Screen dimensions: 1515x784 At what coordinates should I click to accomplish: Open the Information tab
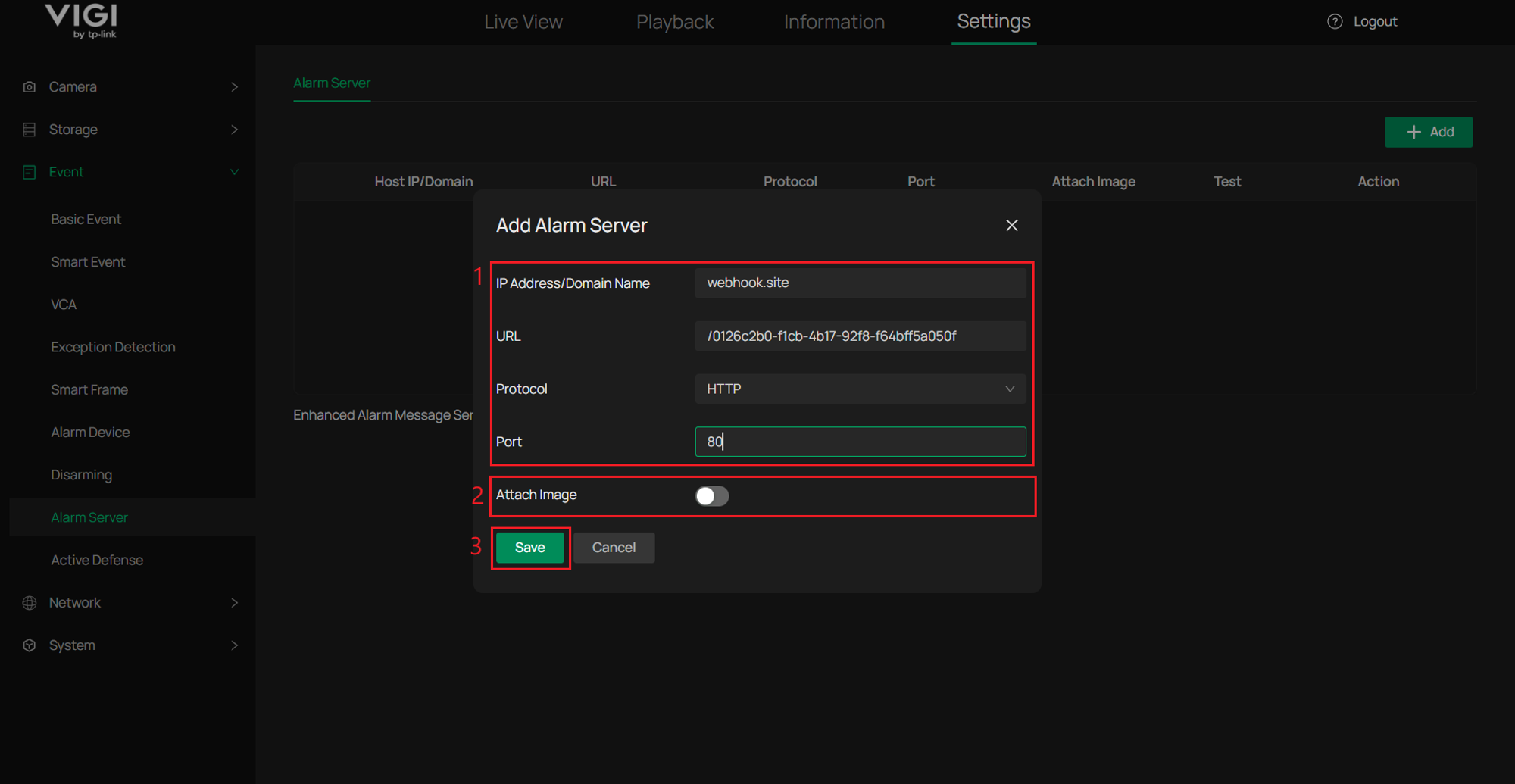834,22
